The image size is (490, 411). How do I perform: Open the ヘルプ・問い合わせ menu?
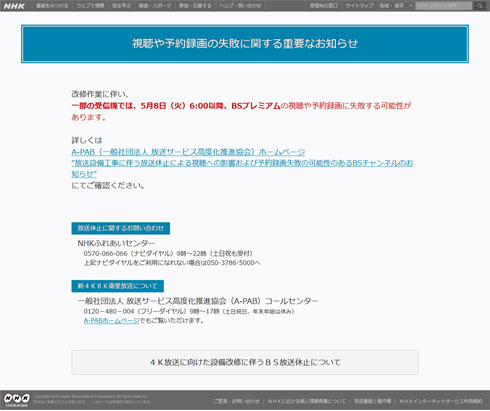240,6
